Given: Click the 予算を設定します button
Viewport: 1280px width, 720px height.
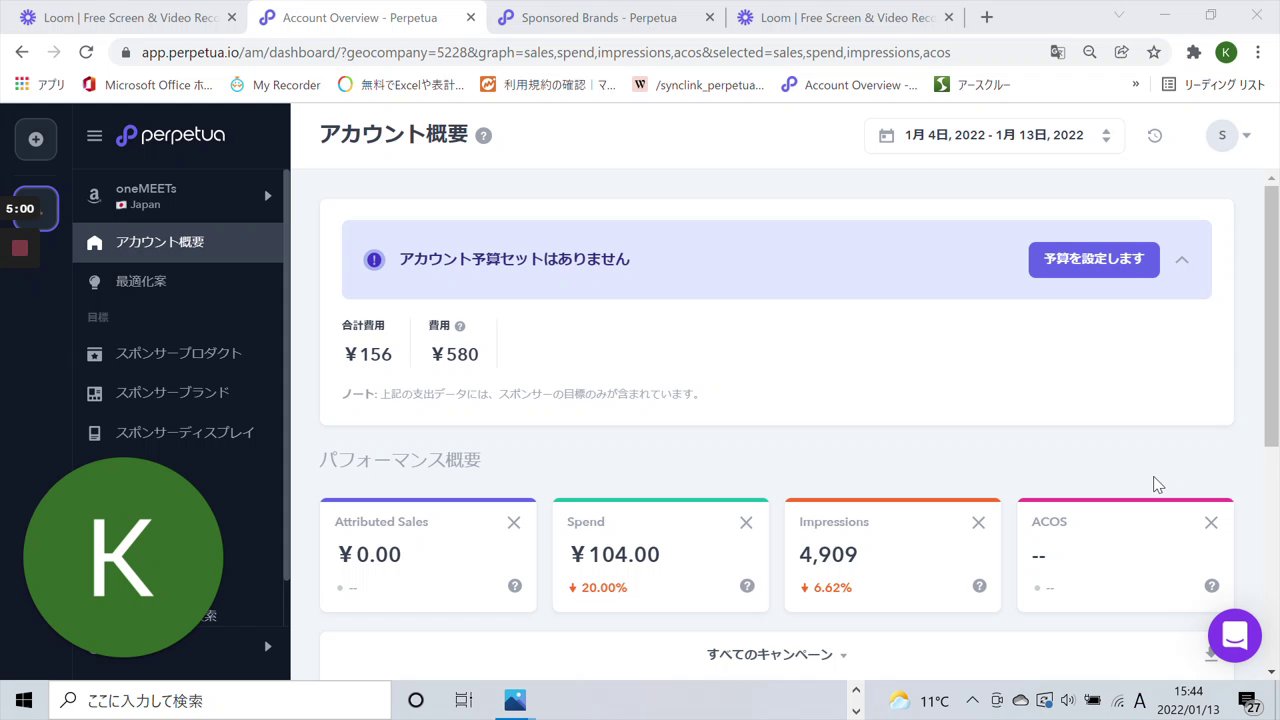Looking at the screenshot, I should (x=1094, y=259).
